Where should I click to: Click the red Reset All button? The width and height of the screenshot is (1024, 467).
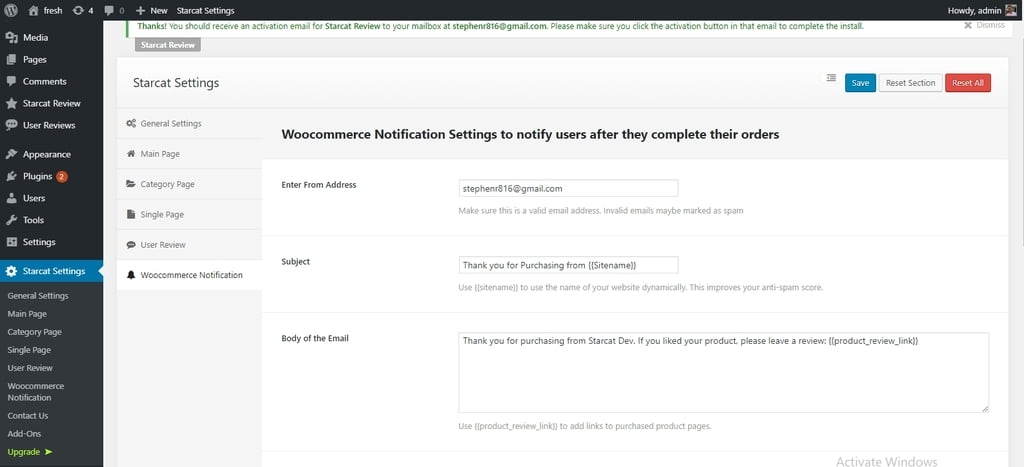coord(967,83)
